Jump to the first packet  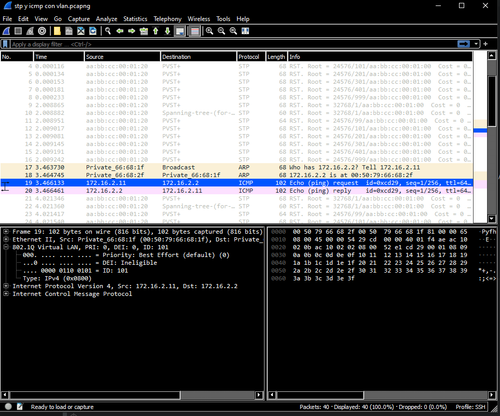pos(156,31)
